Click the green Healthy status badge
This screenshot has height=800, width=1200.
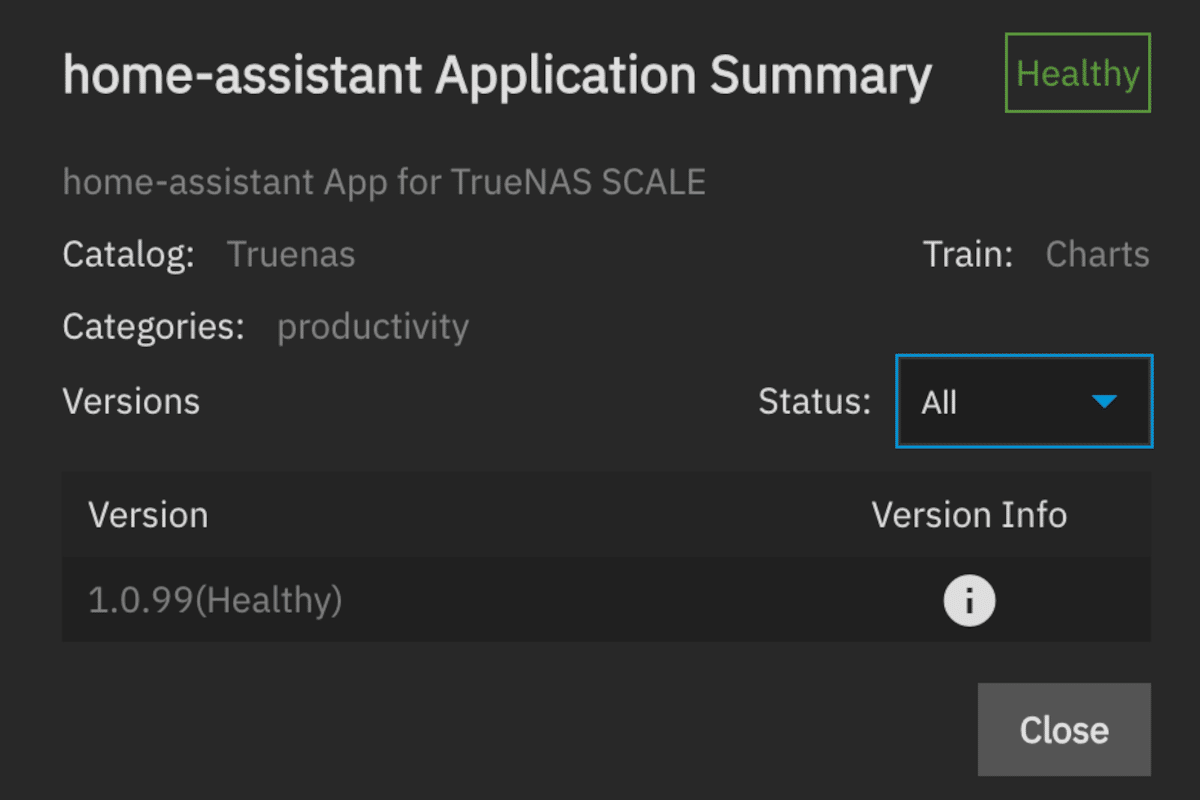pos(1078,73)
